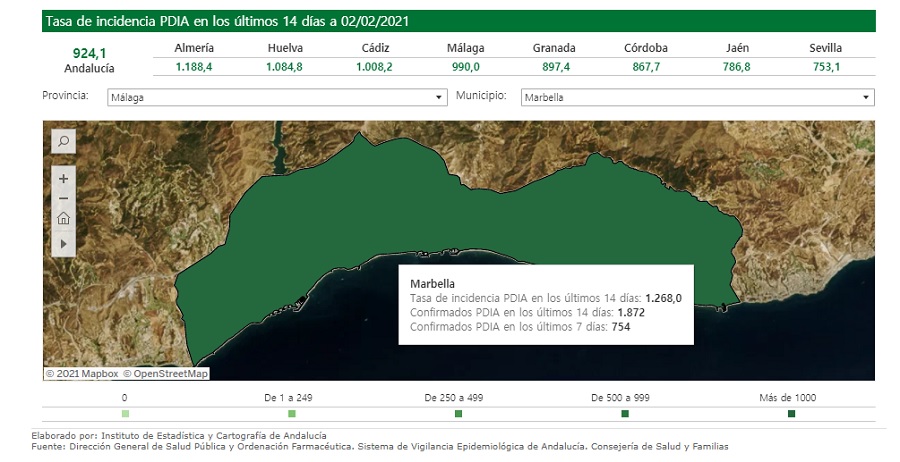900x462 pixels.
Task: Open the Mapbox attribution link
Action: click(x=82, y=374)
